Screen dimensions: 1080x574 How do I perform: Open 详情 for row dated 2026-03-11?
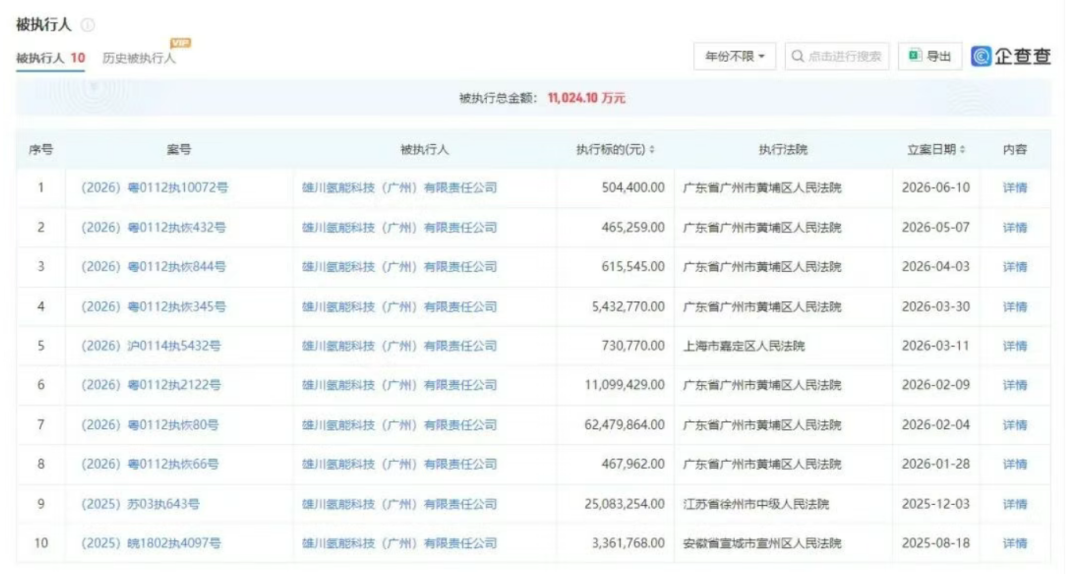coord(1015,346)
